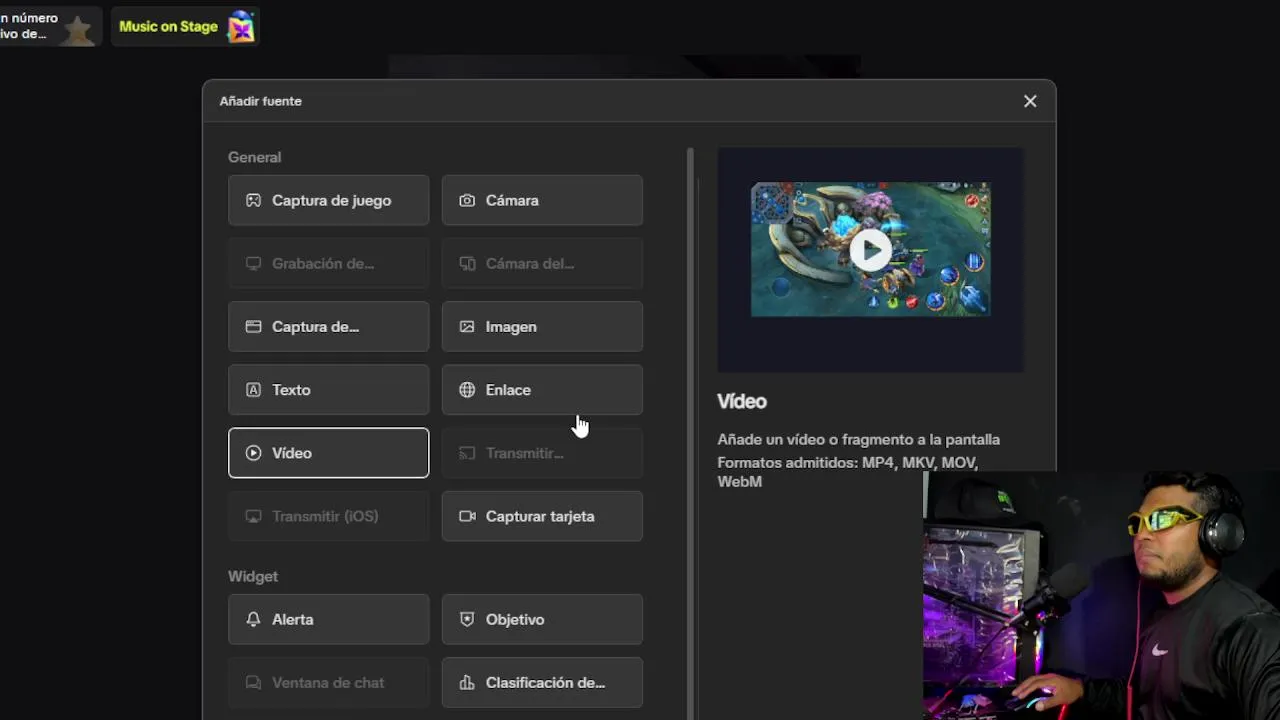This screenshot has height=720, width=1280.
Task: Click the cast icon on Transmitir...
Action: coord(467,453)
